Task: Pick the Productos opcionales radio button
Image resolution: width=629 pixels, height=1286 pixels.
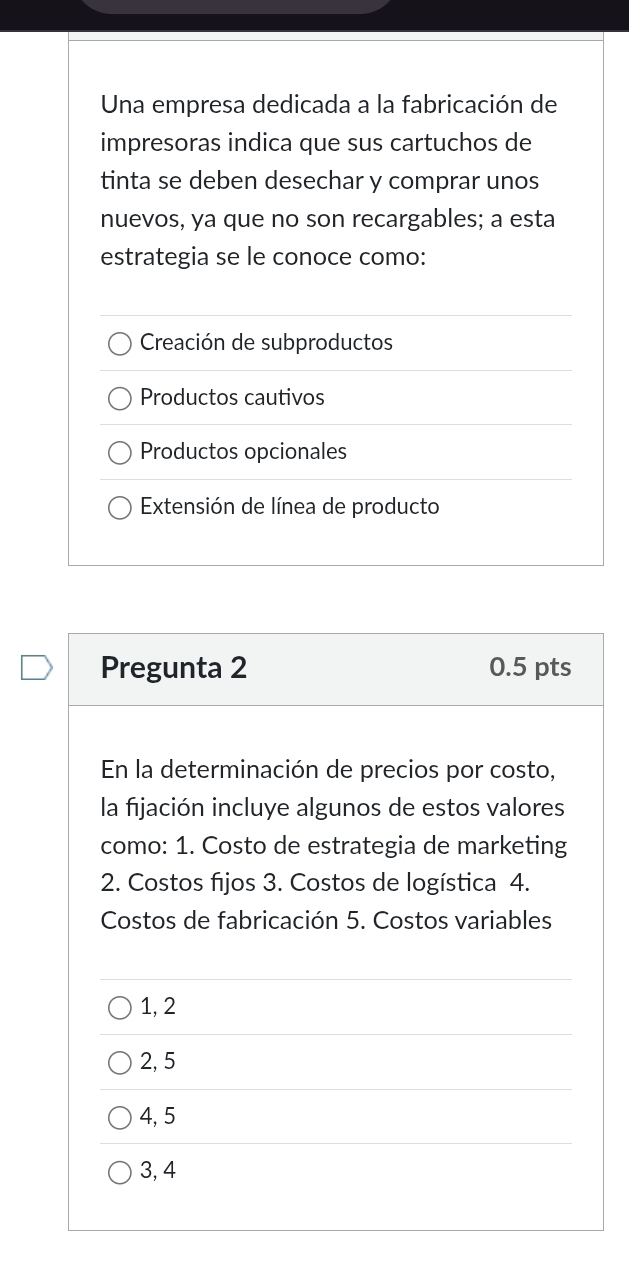Action: (120, 454)
